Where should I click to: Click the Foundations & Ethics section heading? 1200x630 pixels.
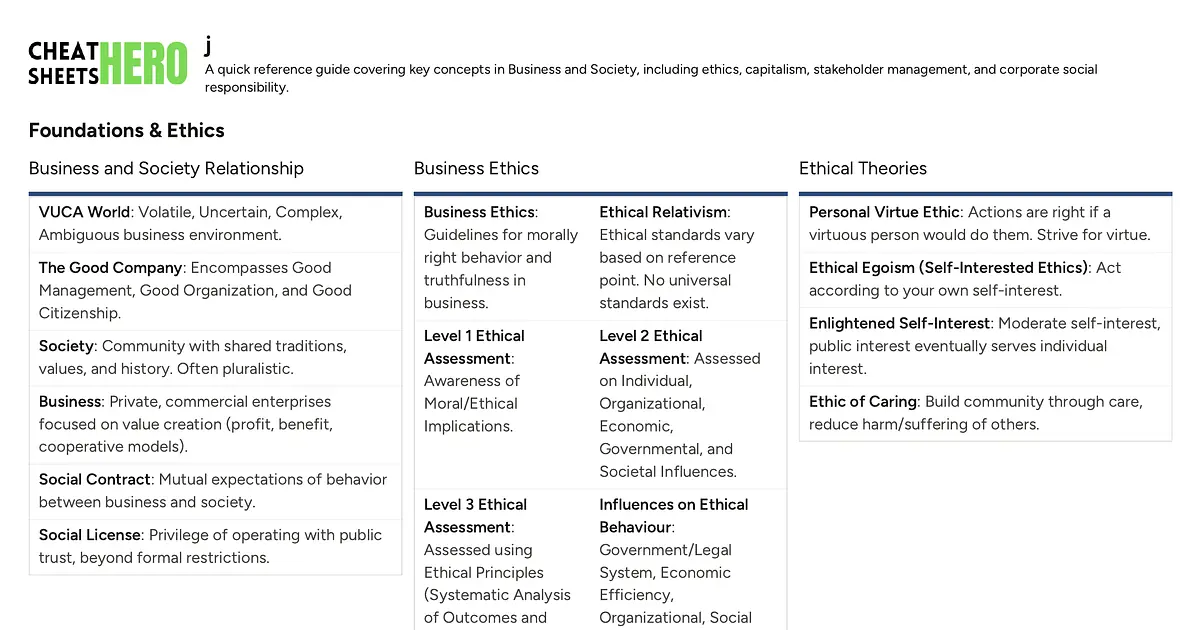pyautogui.click(x=127, y=130)
